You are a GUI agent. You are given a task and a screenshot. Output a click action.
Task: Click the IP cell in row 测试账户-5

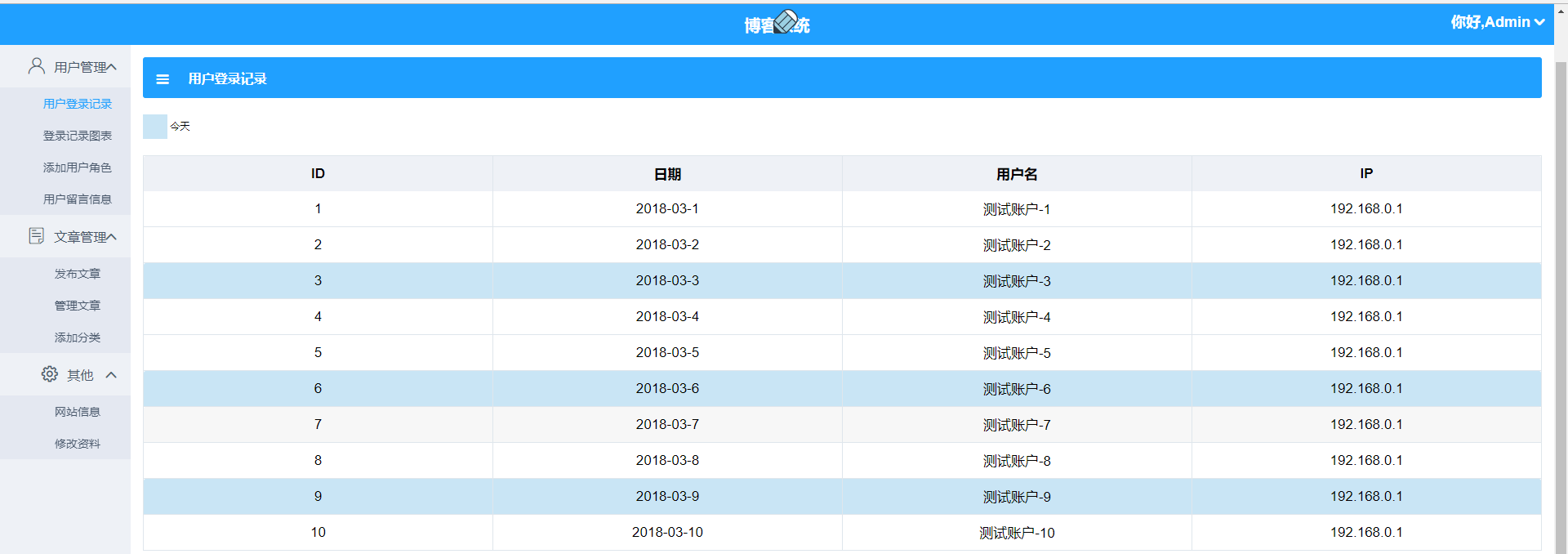[x=1366, y=352]
